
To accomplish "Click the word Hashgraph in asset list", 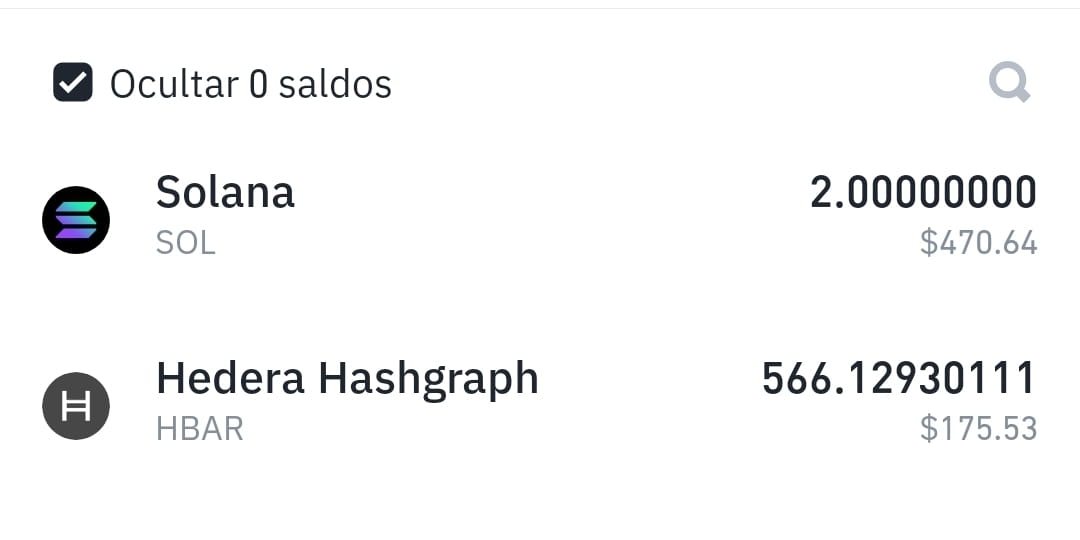I will 428,380.
